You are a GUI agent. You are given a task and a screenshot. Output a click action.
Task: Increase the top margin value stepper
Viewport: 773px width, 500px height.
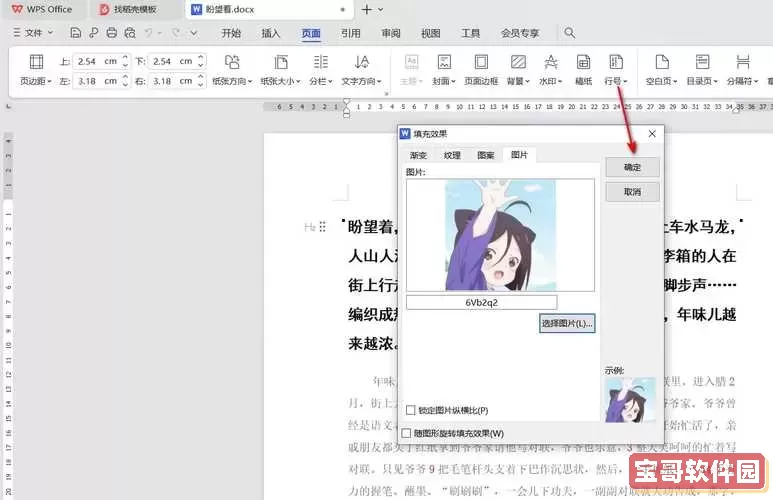click(125, 57)
